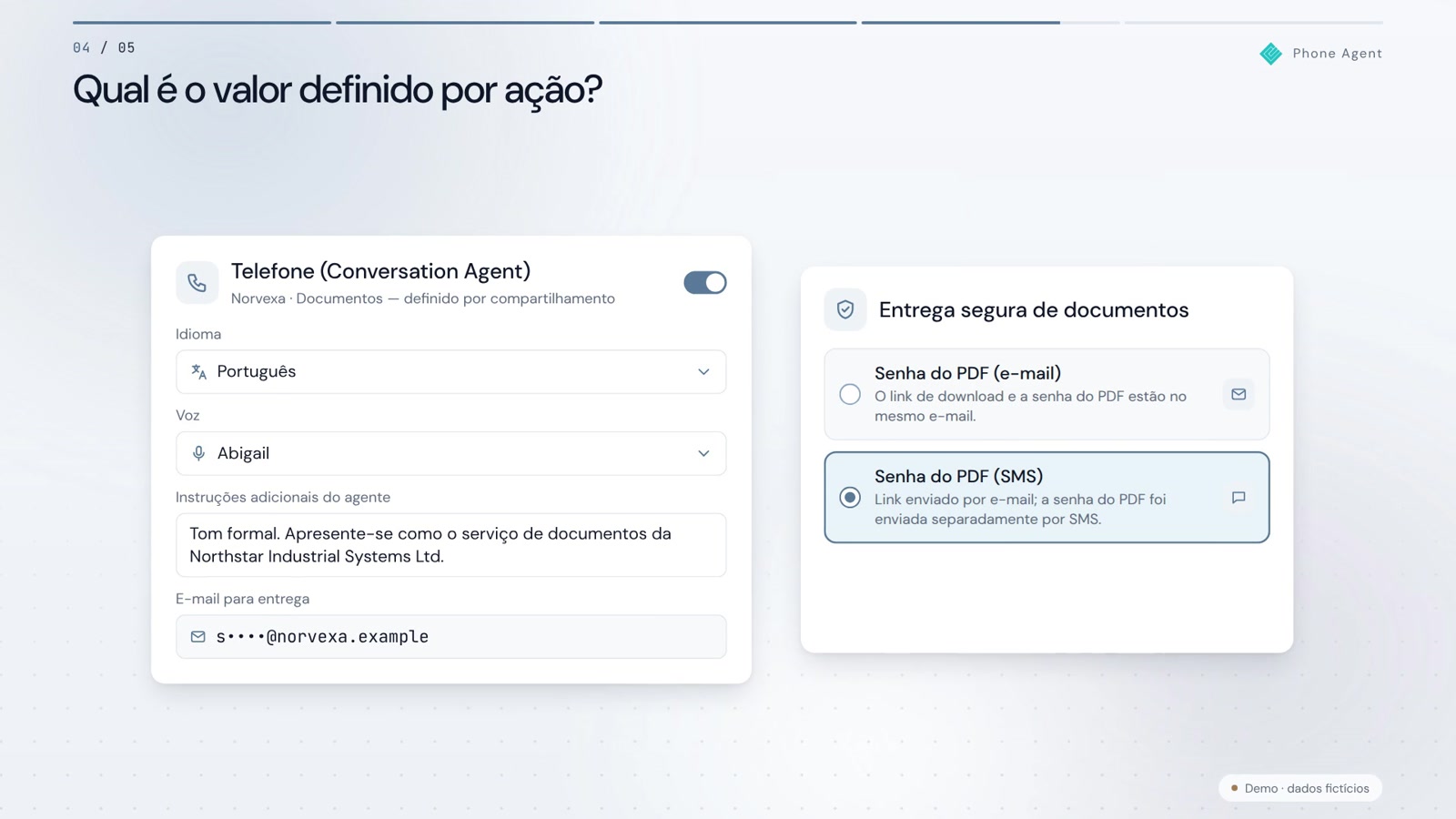Click the third progress bar segment
The image size is (1456, 819).
click(728, 22)
